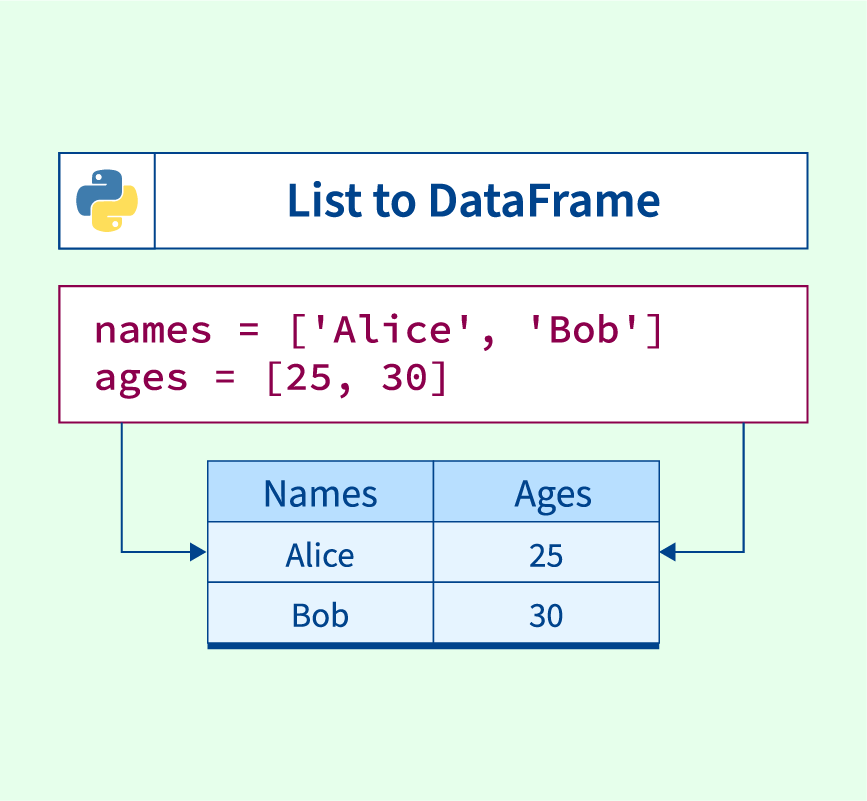867x801 pixels.
Task: Select the "List to DataFrame" title text
Action: (473, 201)
